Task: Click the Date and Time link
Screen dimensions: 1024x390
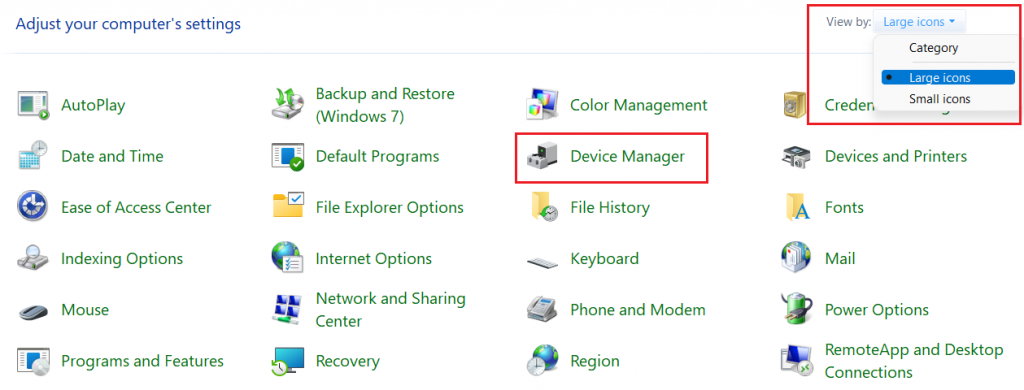Action: point(112,156)
